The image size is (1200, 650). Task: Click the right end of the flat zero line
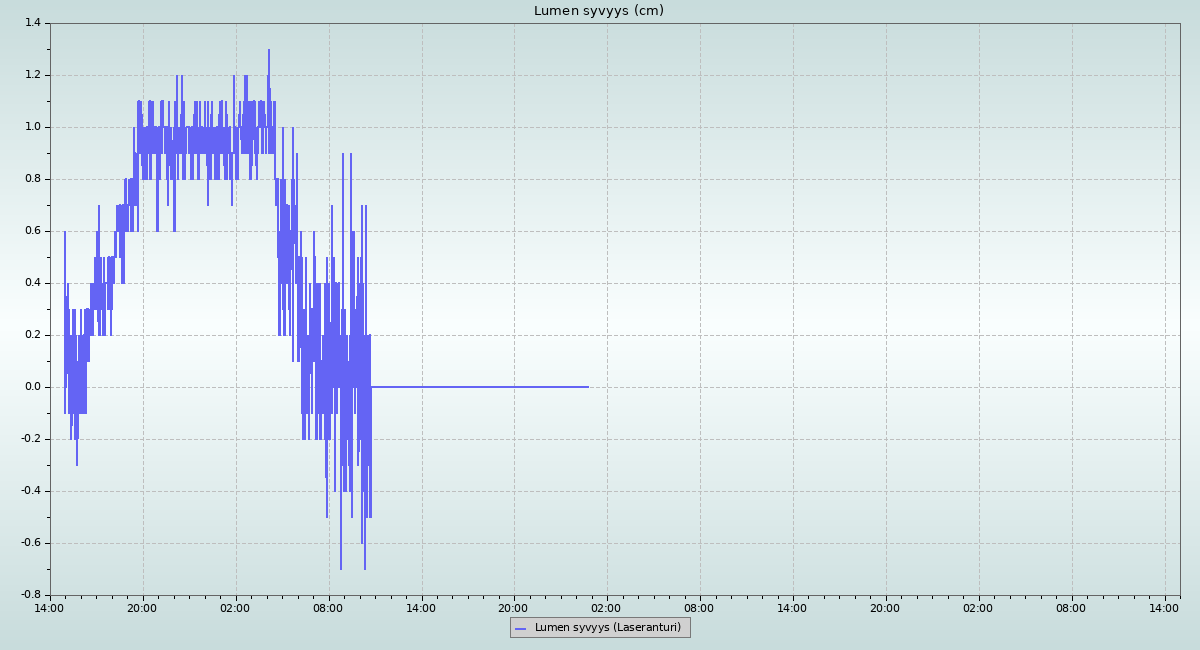click(587, 387)
